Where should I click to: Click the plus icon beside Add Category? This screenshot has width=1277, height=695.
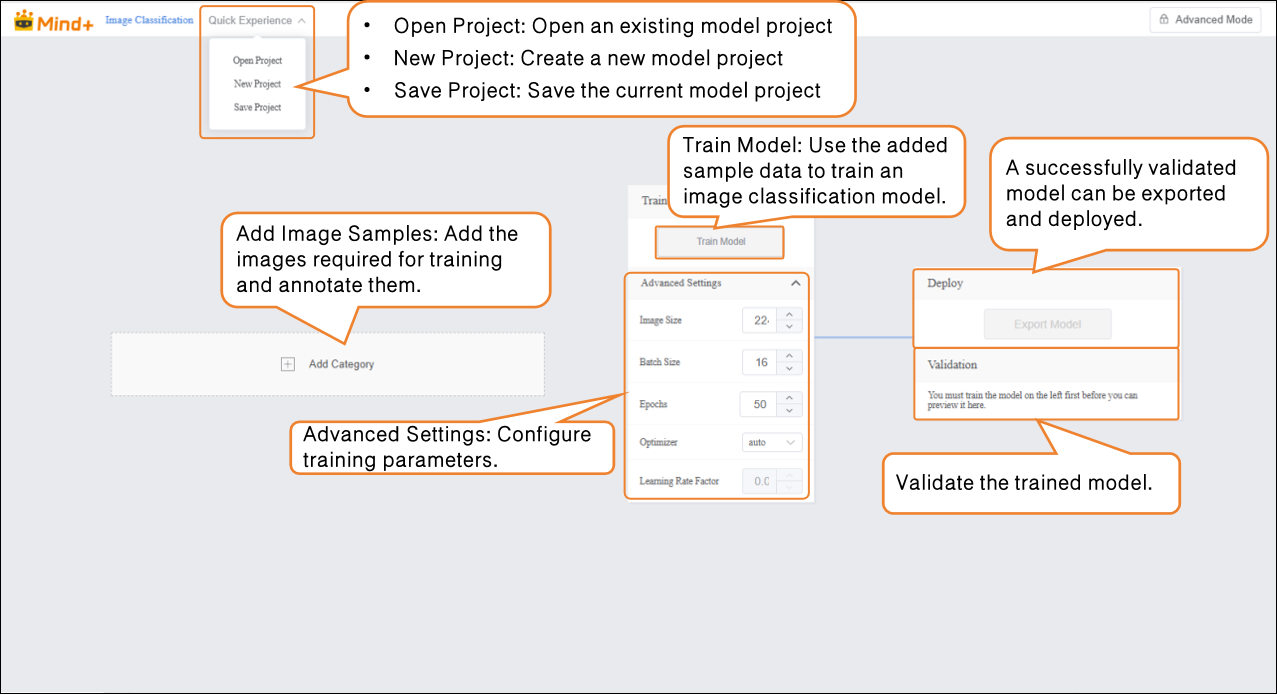(x=288, y=364)
